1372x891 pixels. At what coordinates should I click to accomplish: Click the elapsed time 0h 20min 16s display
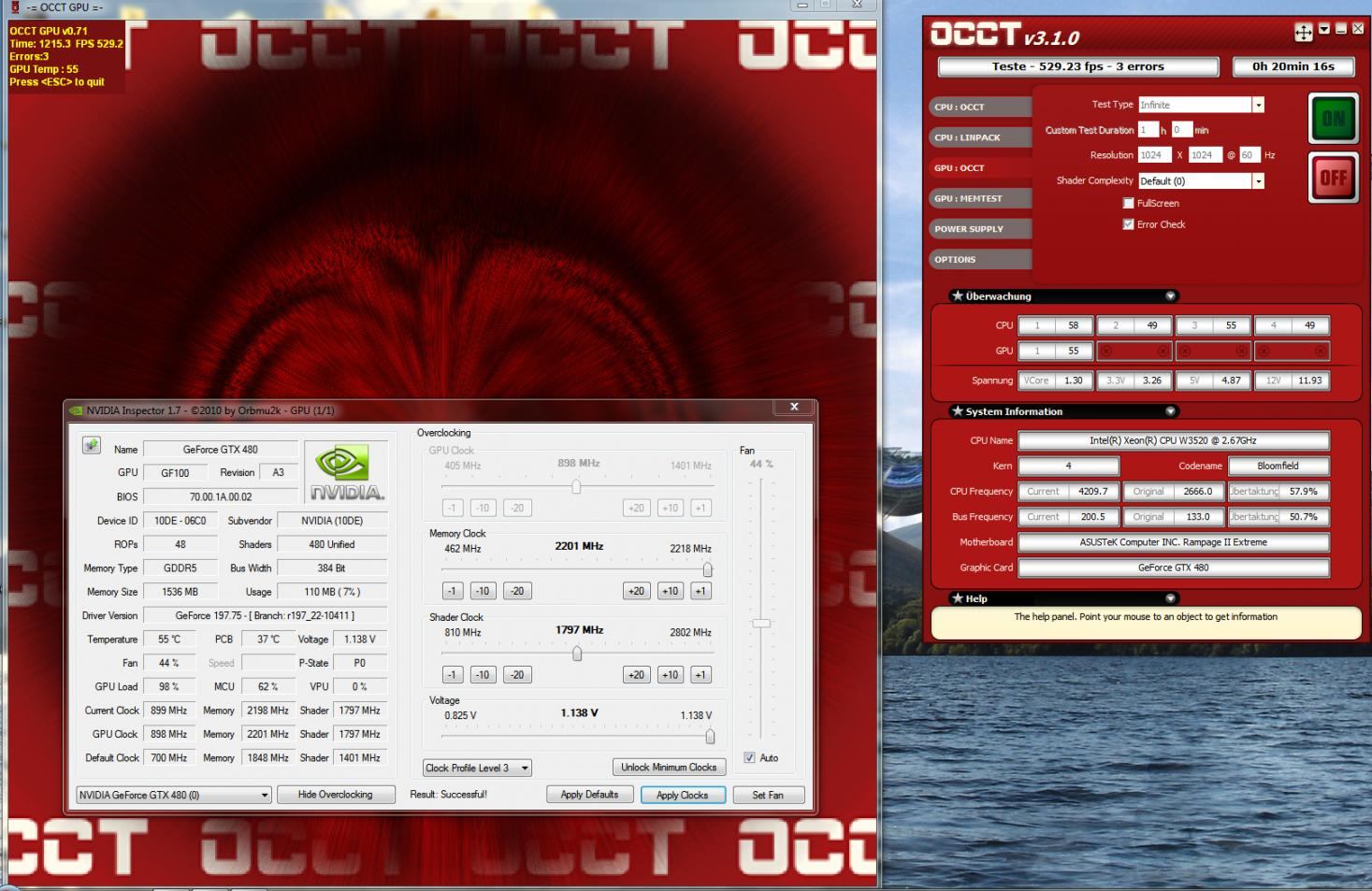(1293, 66)
